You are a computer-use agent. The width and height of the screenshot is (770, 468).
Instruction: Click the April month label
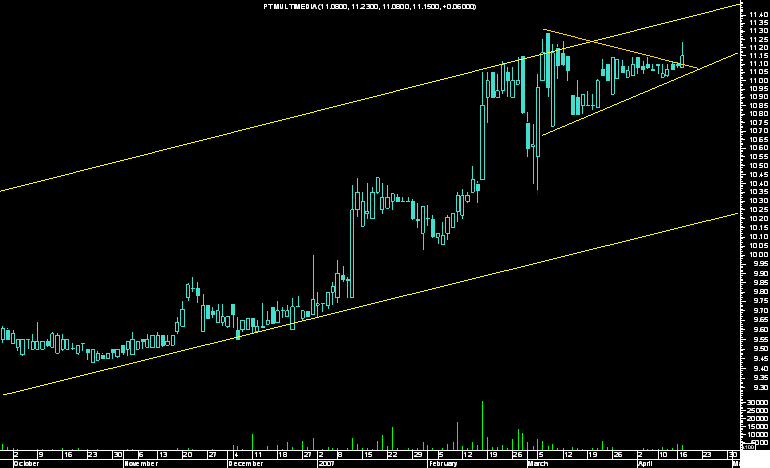pos(646,464)
